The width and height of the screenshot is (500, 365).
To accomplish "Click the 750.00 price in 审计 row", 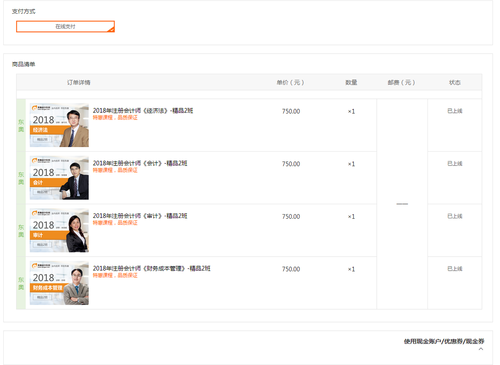I will [x=291, y=217].
